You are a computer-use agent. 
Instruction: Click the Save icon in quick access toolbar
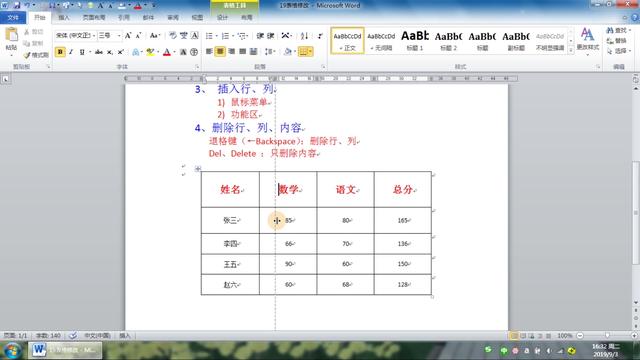tap(17, 5)
